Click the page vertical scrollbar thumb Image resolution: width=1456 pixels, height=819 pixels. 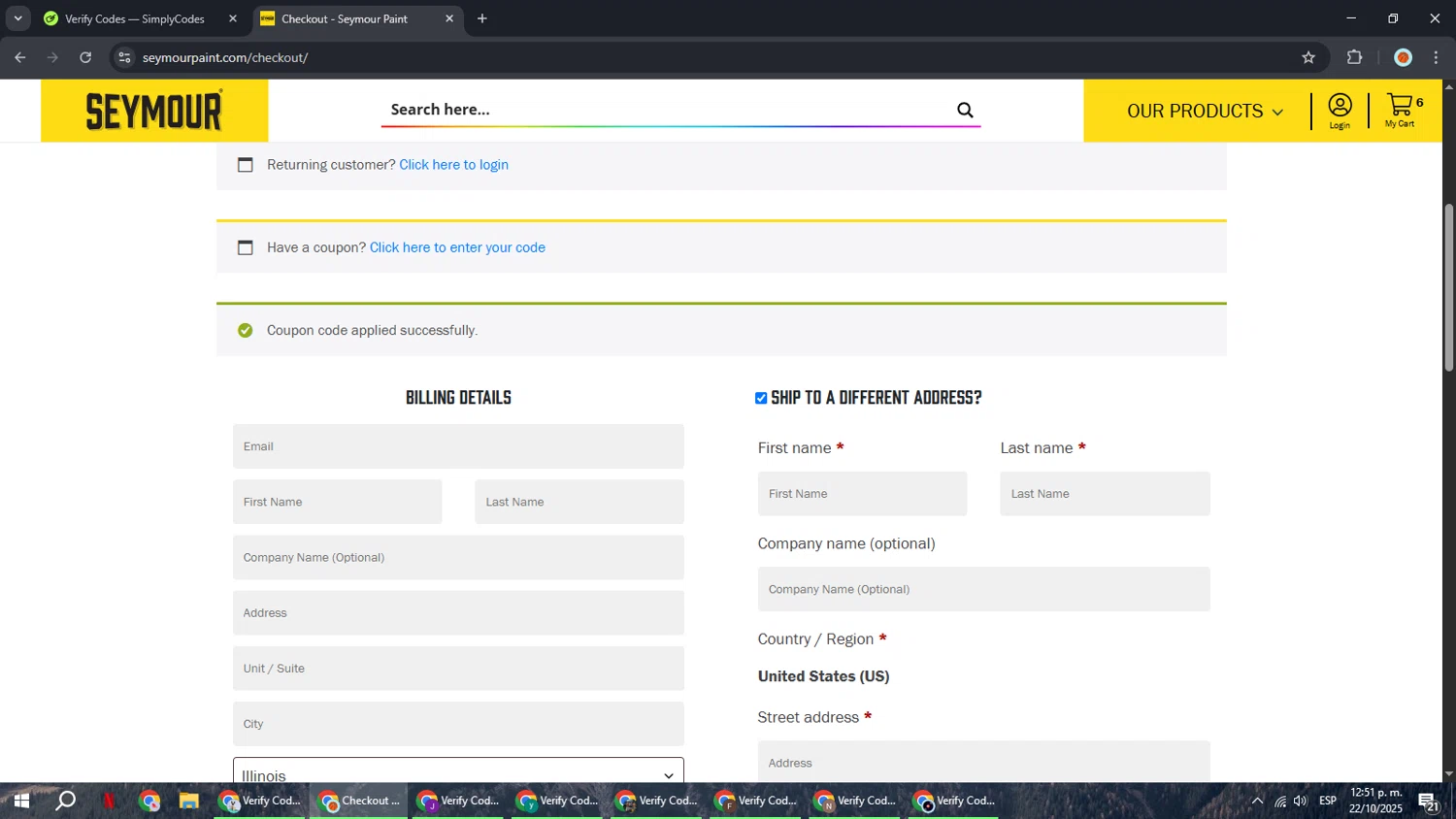[1449, 287]
